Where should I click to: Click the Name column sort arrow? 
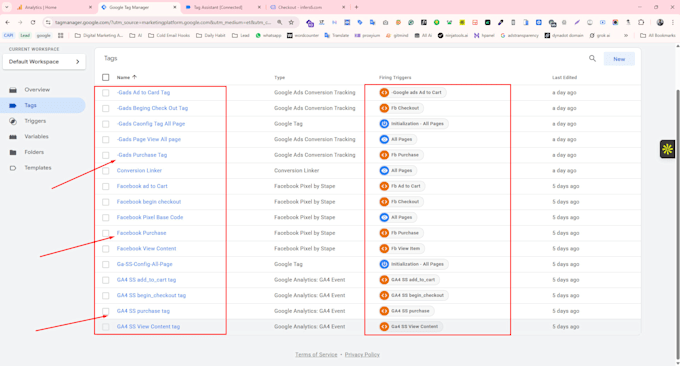click(134, 77)
